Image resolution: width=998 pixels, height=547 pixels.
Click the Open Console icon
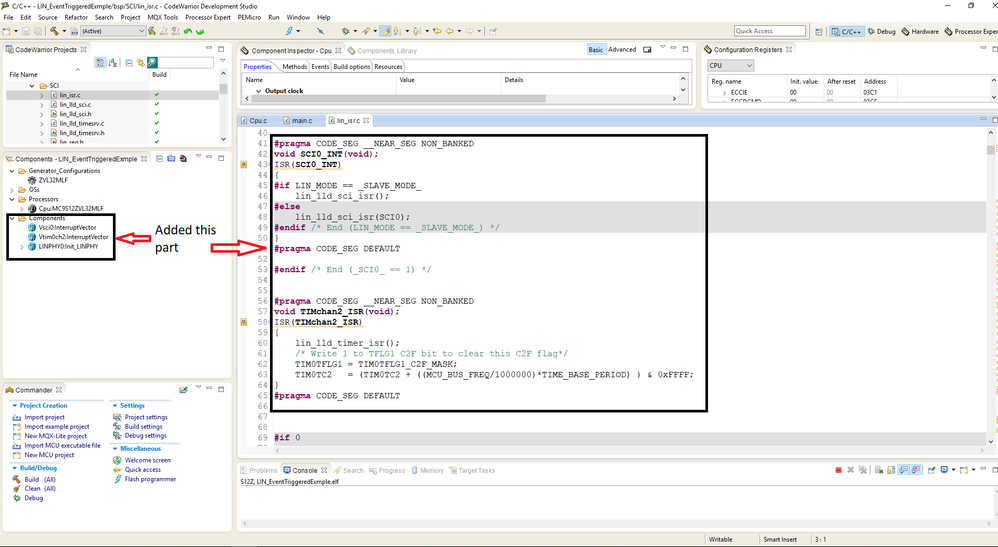click(964, 470)
